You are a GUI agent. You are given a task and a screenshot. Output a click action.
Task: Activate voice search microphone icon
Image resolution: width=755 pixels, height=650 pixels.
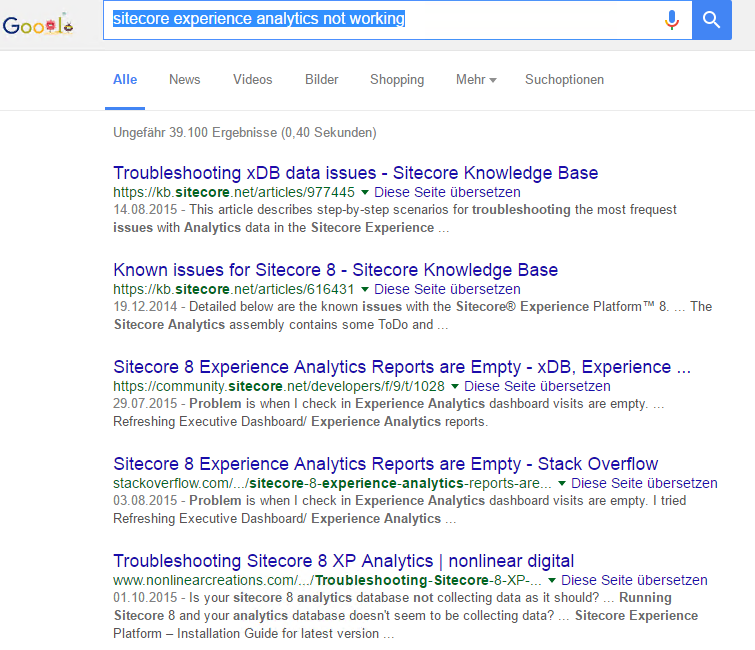[x=671, y=20]
